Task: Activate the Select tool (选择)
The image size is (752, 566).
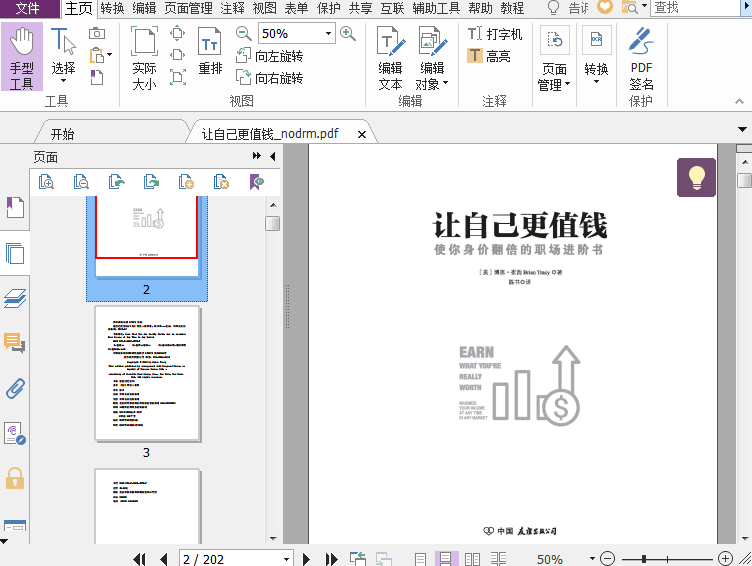Action: click(x=63, y=57)
